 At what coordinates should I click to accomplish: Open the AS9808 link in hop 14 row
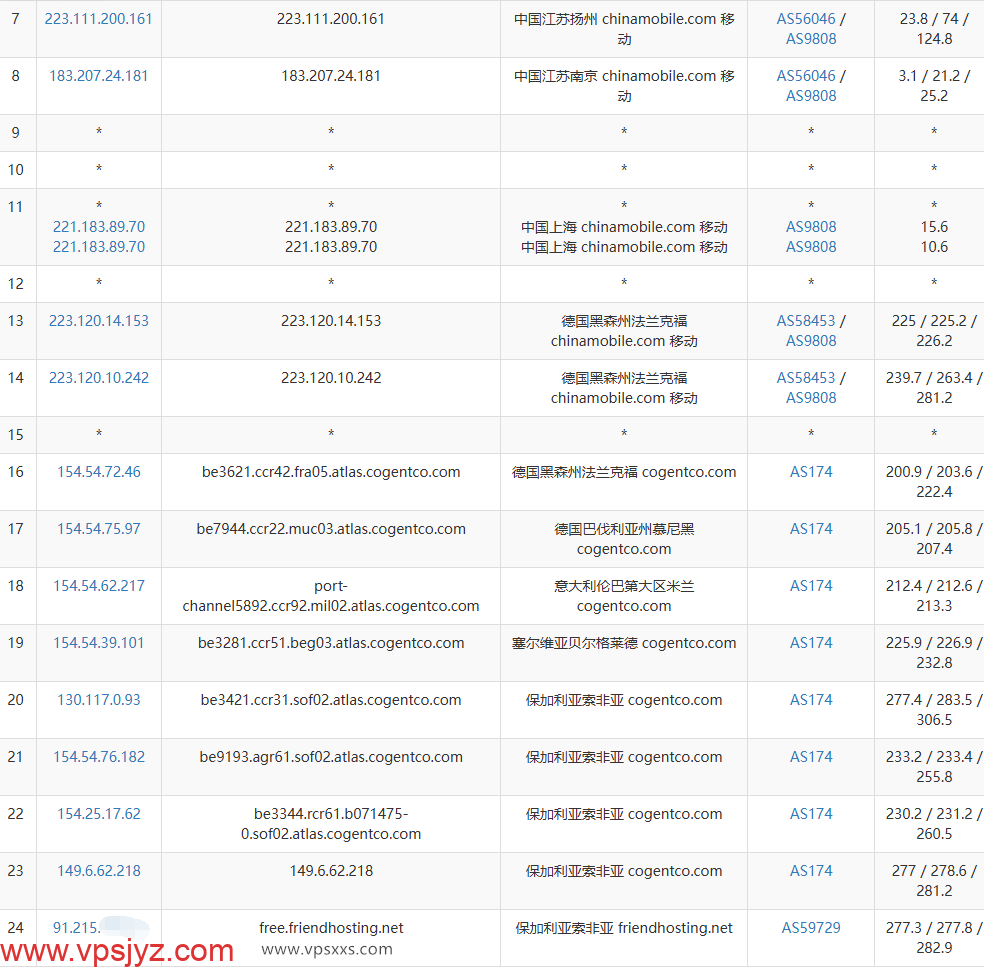811,398
